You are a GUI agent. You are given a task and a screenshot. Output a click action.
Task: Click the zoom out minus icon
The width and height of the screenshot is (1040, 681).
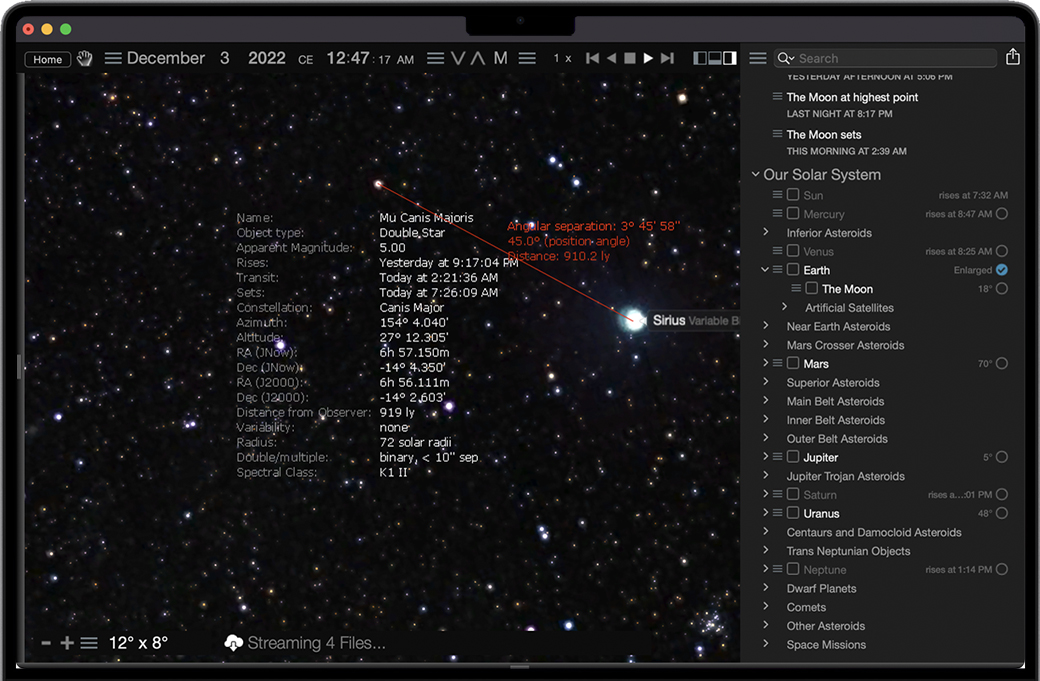click(x=46, y=643)
